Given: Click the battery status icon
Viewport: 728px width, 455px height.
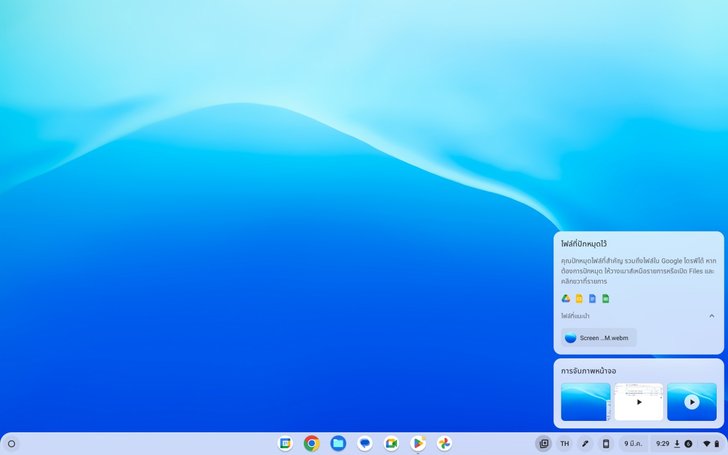Looking at the screenshot, I should tap(716, 444).
